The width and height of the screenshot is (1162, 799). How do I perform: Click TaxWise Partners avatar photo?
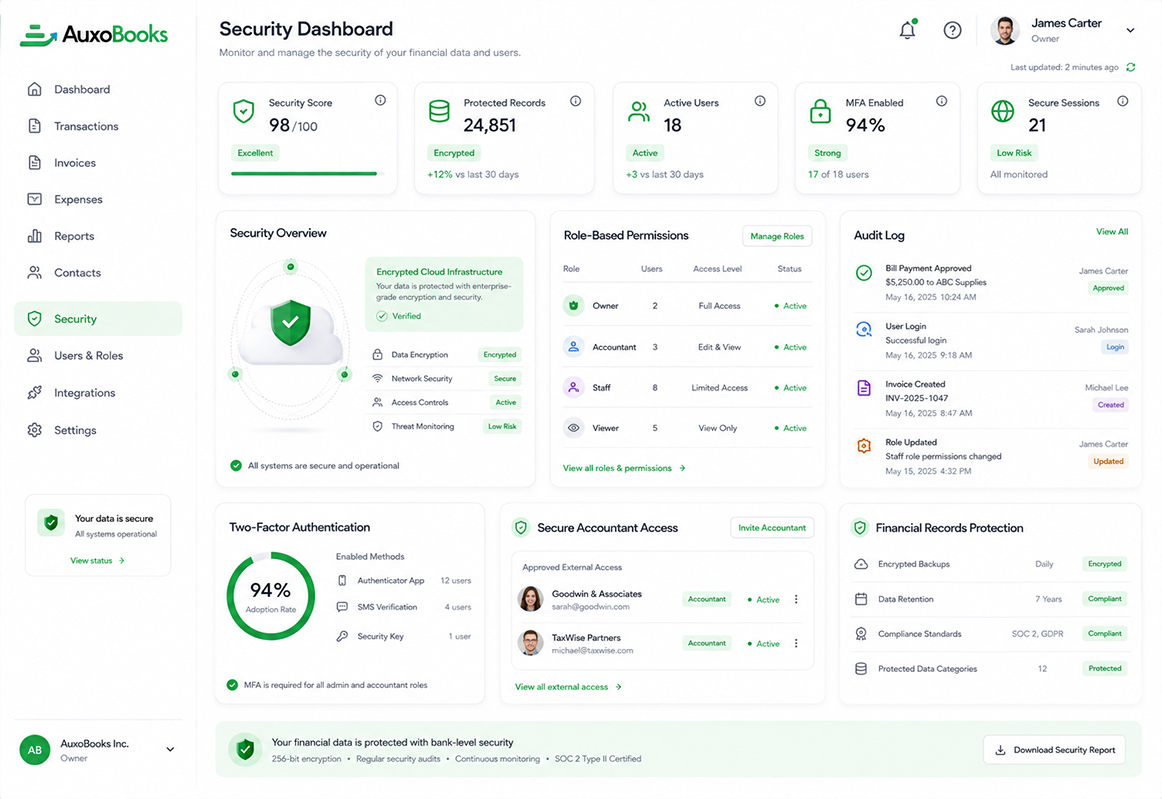pyautogui.click(x=531, y=643)
